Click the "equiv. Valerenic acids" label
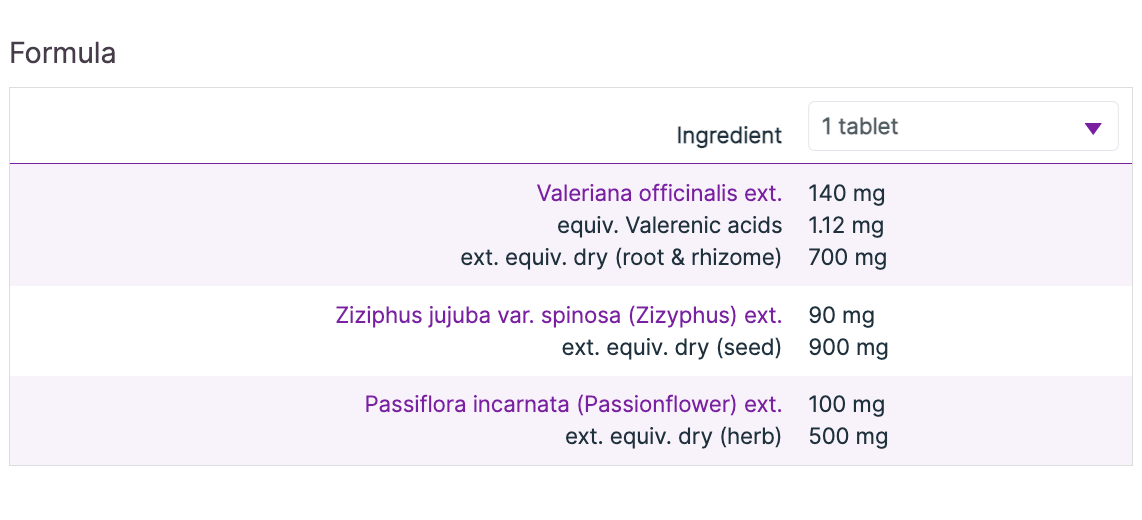Screen dimensions: 1142x520 point(669,225)
